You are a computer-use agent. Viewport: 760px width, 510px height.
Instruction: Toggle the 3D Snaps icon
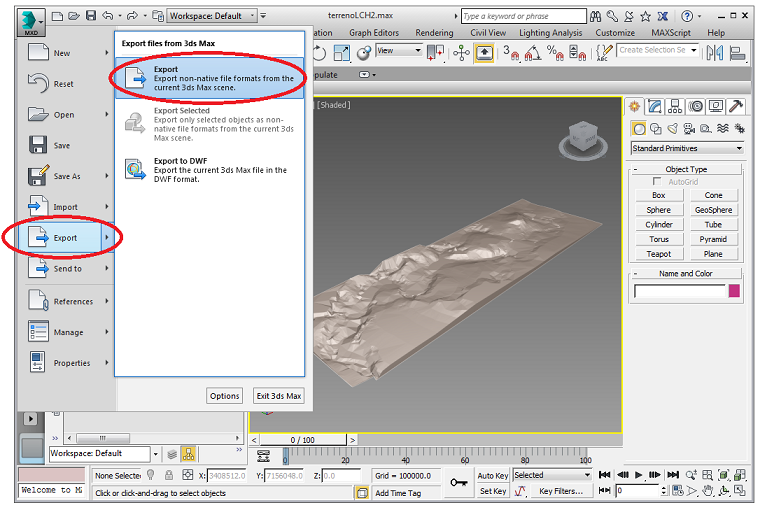tap(511, 53)
